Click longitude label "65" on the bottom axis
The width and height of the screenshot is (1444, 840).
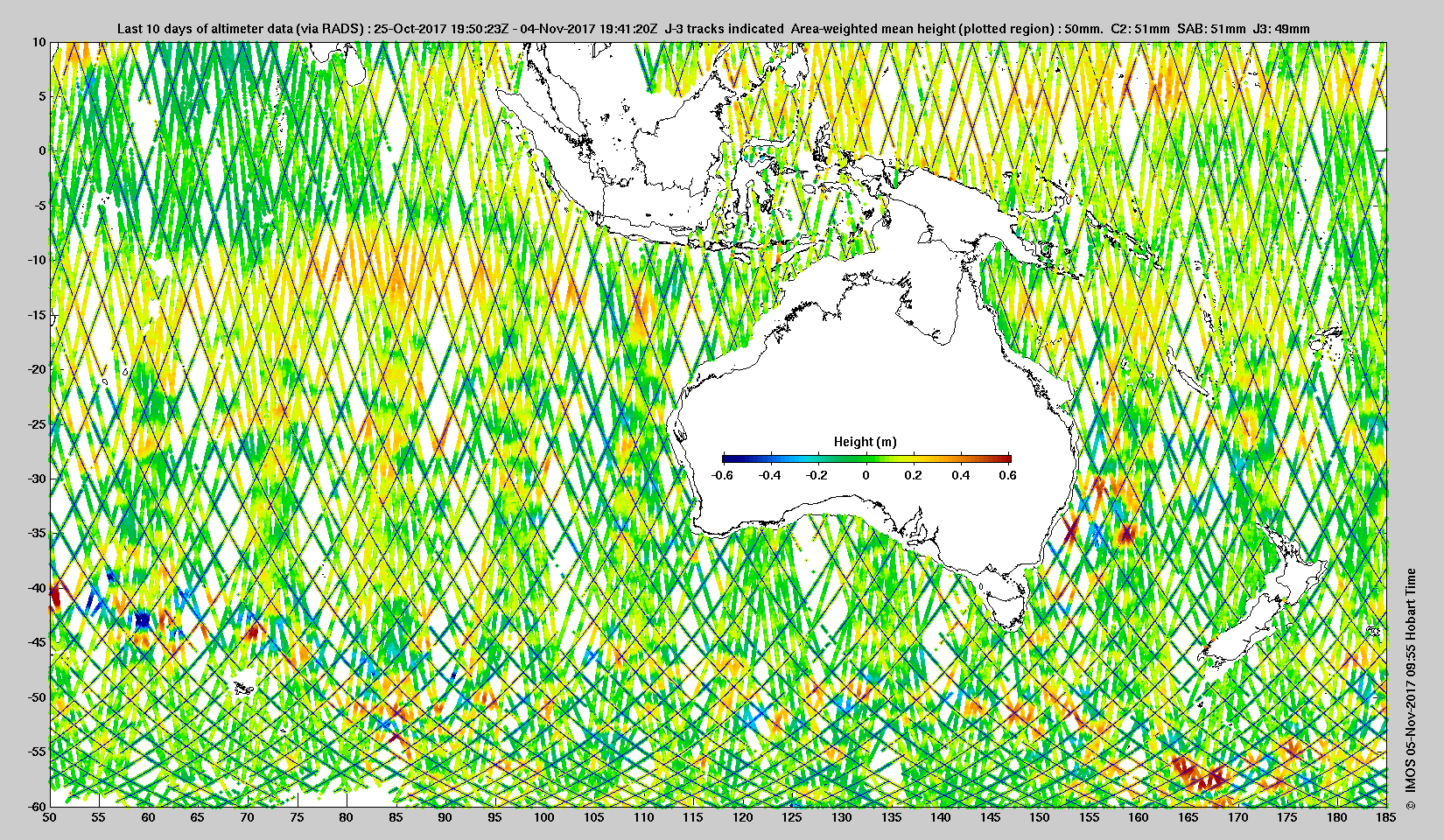pos(198,817)
